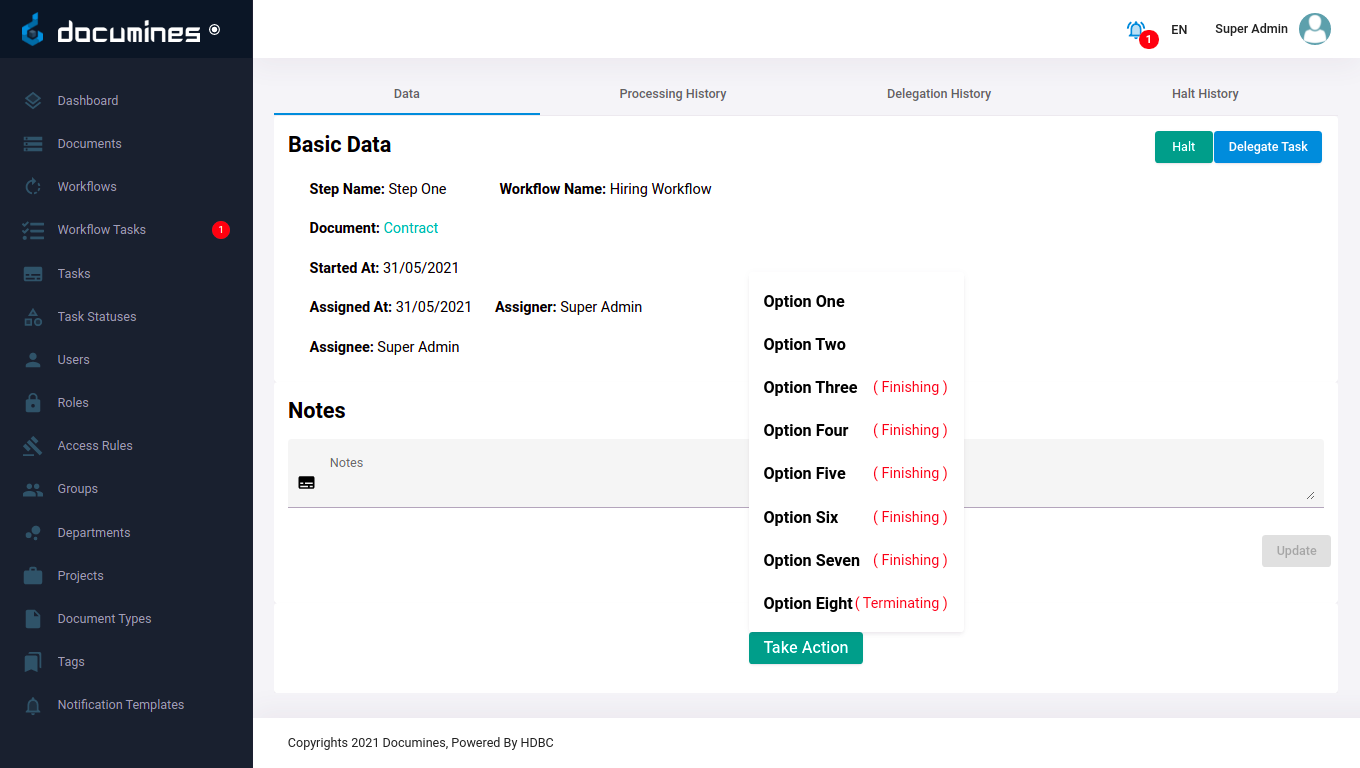Screen dimensions: 1360x768
Task: Toggle the sidebar pin next to logo
Action: click(x=214, y=30)
